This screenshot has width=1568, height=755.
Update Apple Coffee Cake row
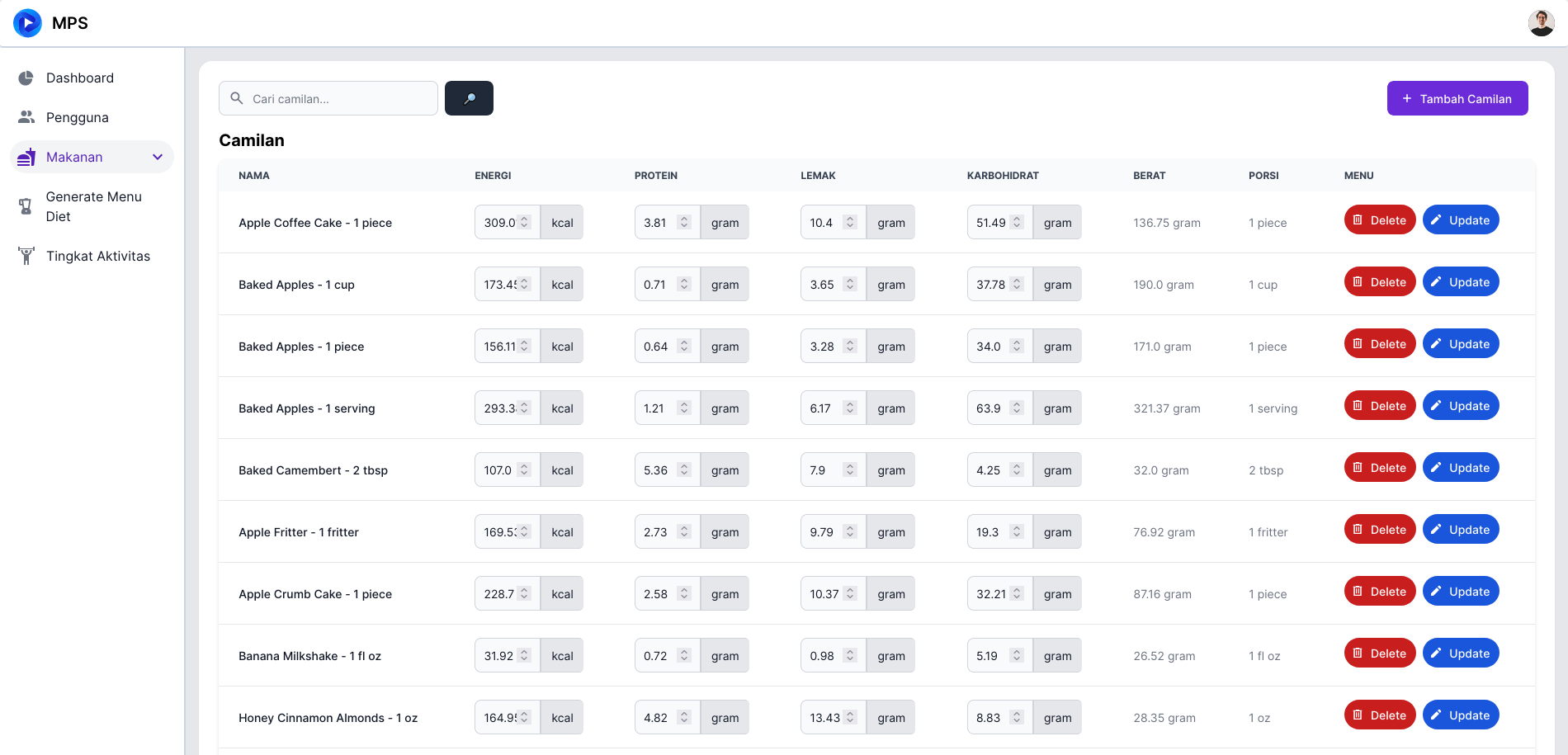click(x=1461, y=220)
